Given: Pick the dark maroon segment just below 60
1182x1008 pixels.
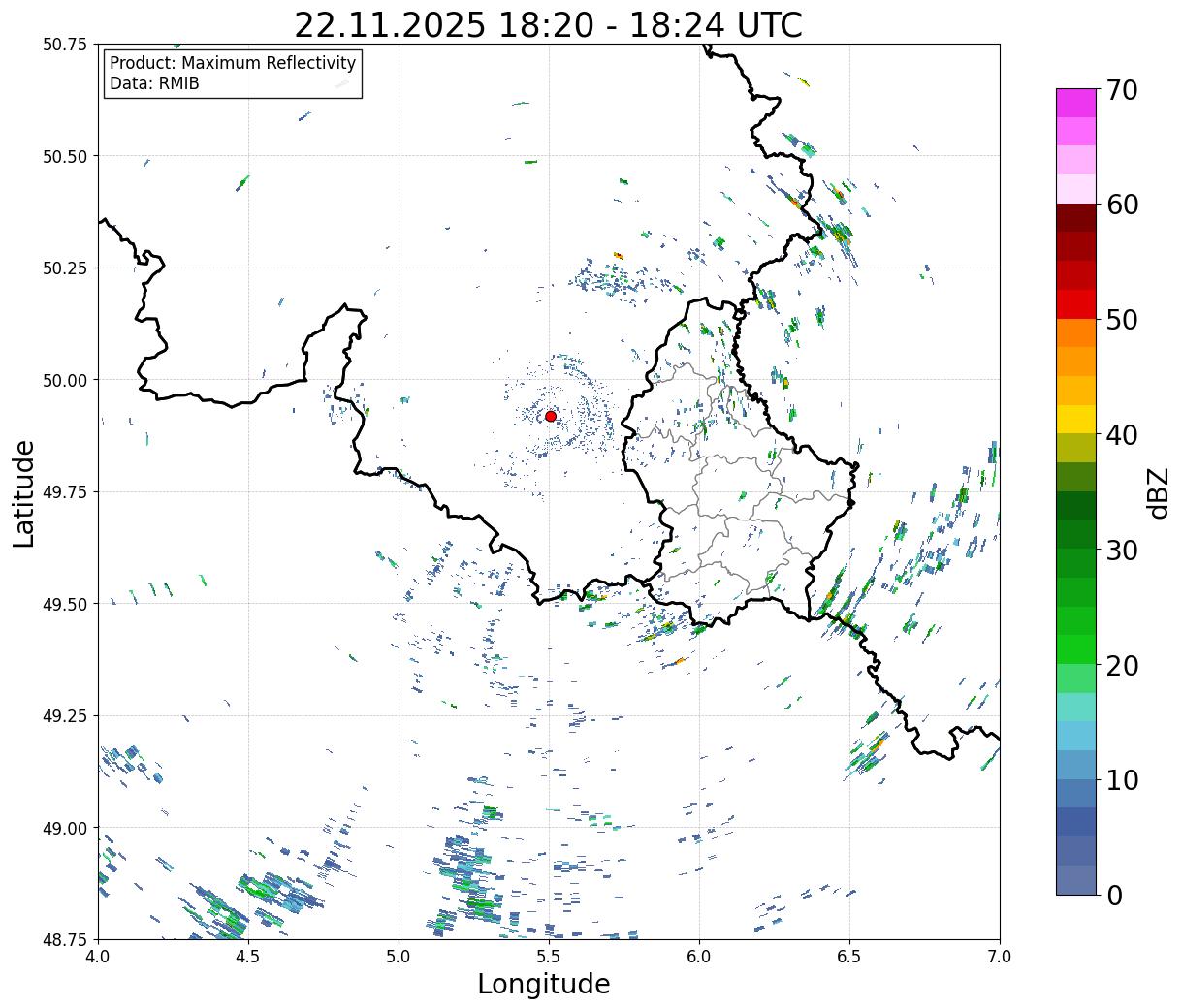Looking at the screenshot, I should click(1076, 218).
